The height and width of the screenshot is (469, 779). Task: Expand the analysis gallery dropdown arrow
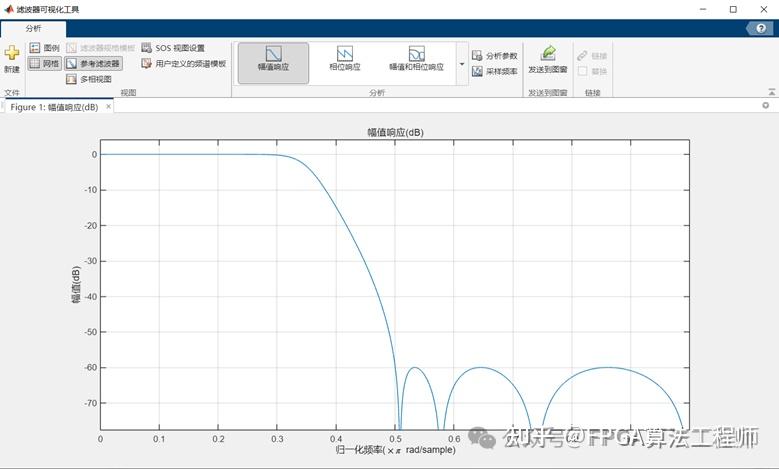pyautogui.click(x=462, y=64)
